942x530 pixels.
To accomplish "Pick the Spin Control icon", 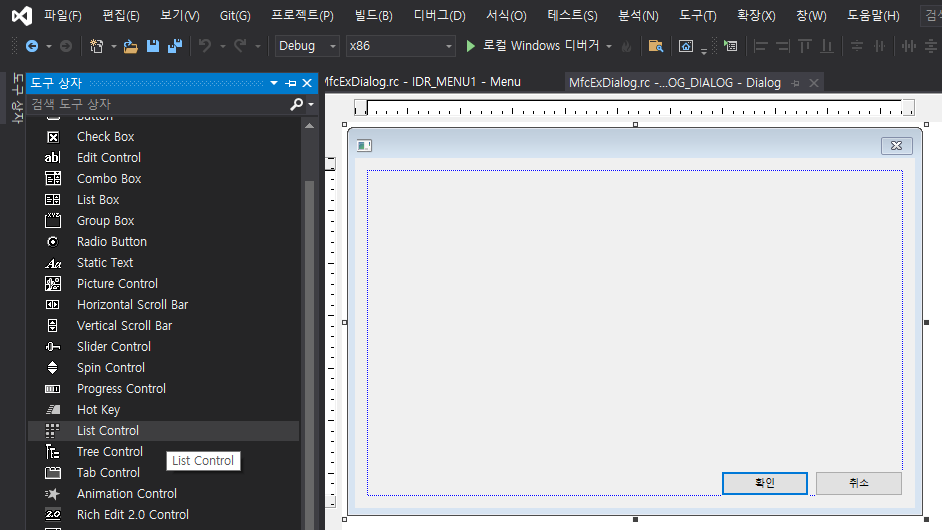I will (x=53, y=368).
